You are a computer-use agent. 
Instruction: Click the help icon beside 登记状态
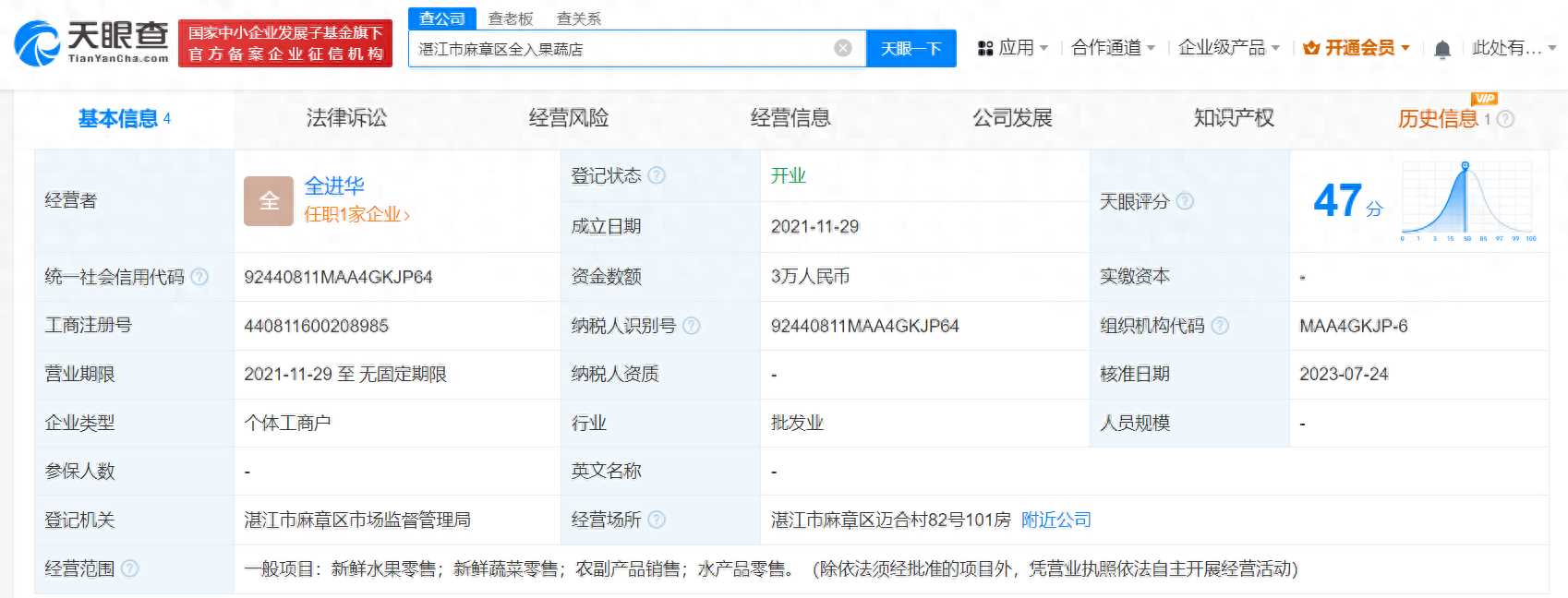click(657, 175)
